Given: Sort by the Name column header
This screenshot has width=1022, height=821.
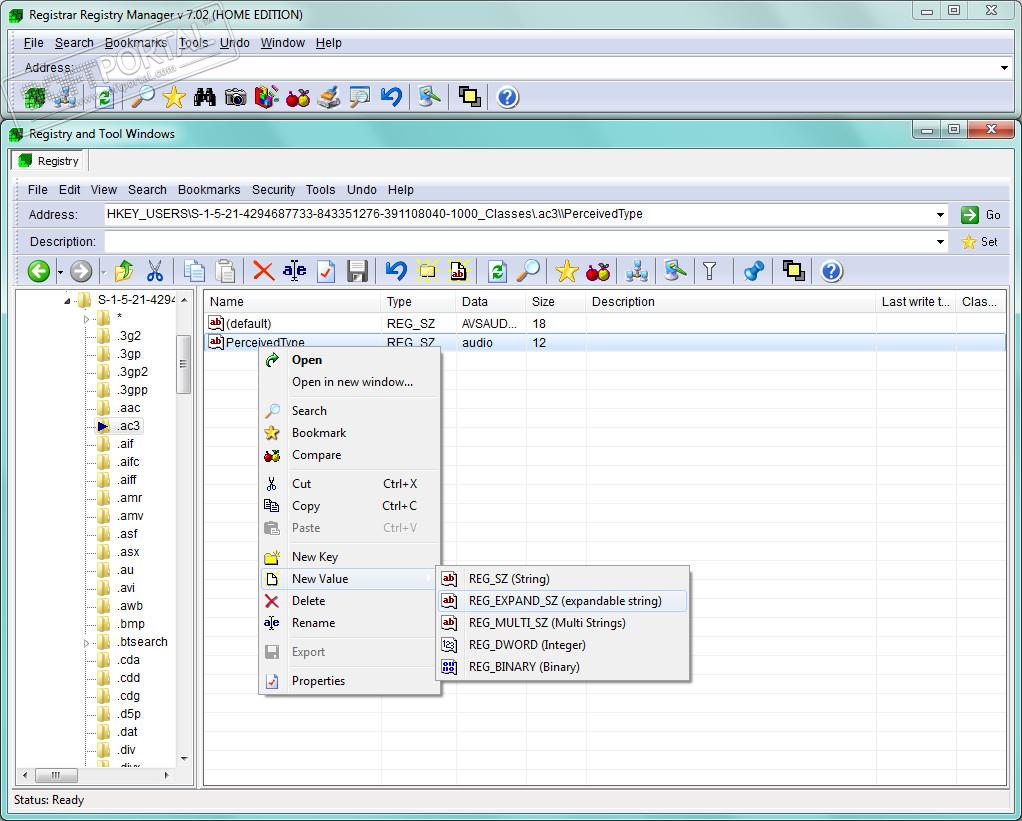Looking at the screenshot, I should pyautogui.click(x=292, y=302).
